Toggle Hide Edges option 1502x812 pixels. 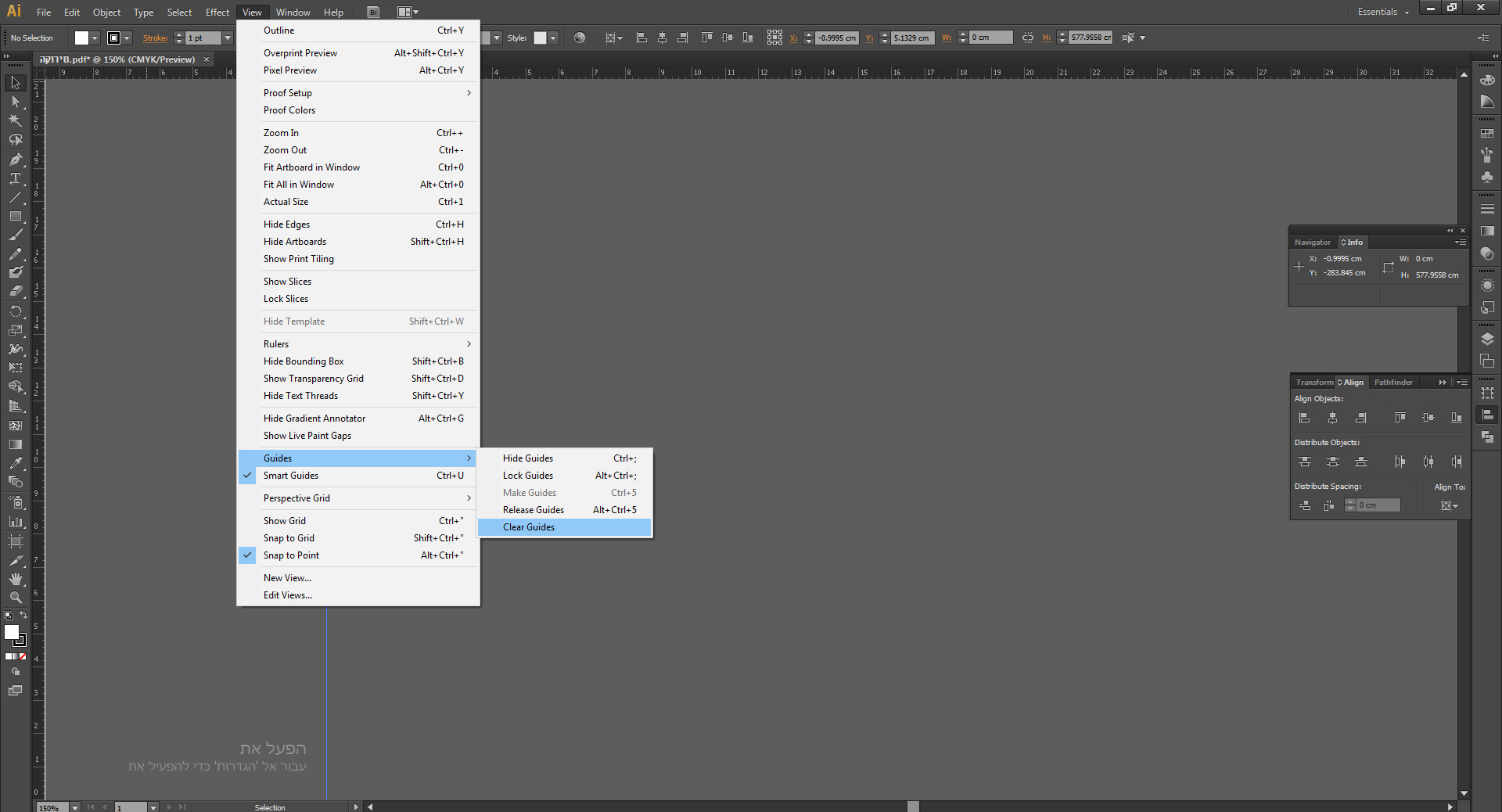[358, 225]
